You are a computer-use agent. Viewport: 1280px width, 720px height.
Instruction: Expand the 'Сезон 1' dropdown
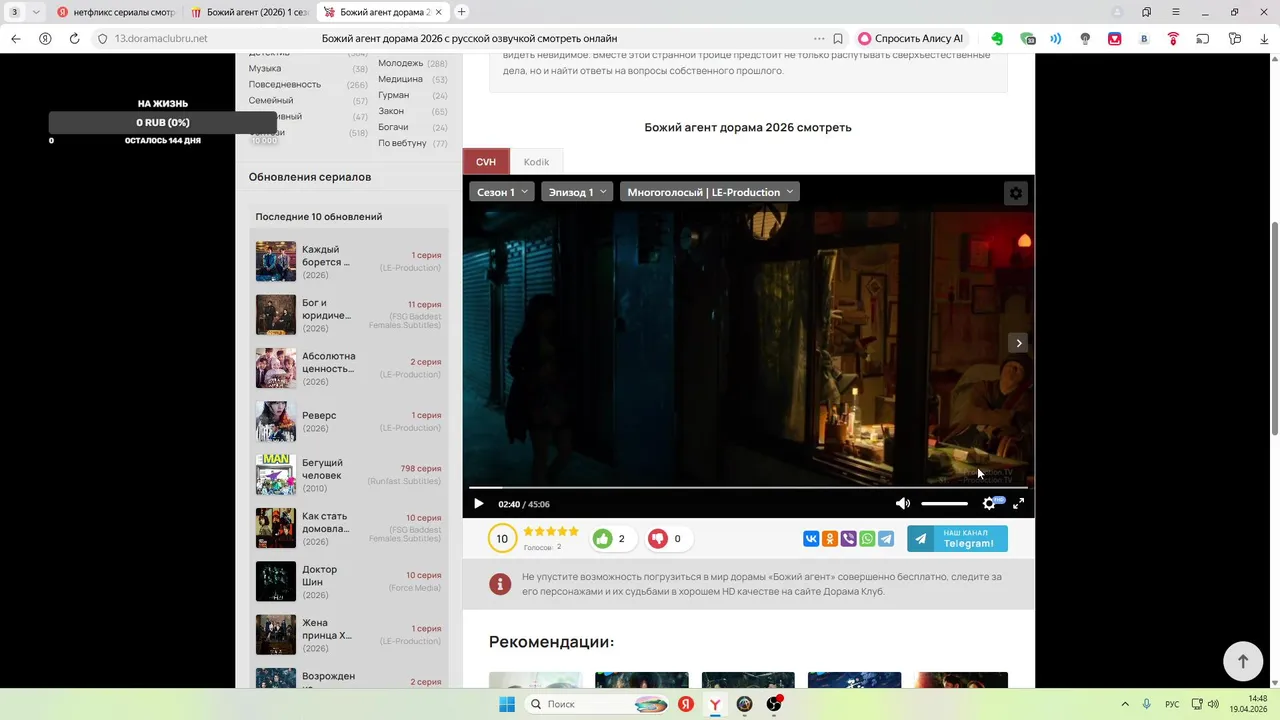[x=502, y=192]
